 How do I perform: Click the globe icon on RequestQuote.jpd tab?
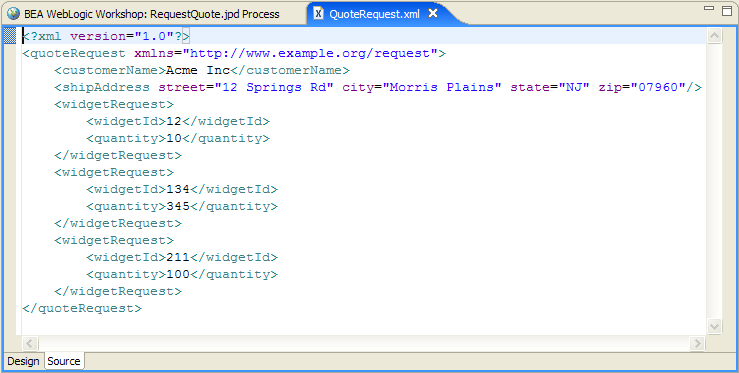coord(14,14)
